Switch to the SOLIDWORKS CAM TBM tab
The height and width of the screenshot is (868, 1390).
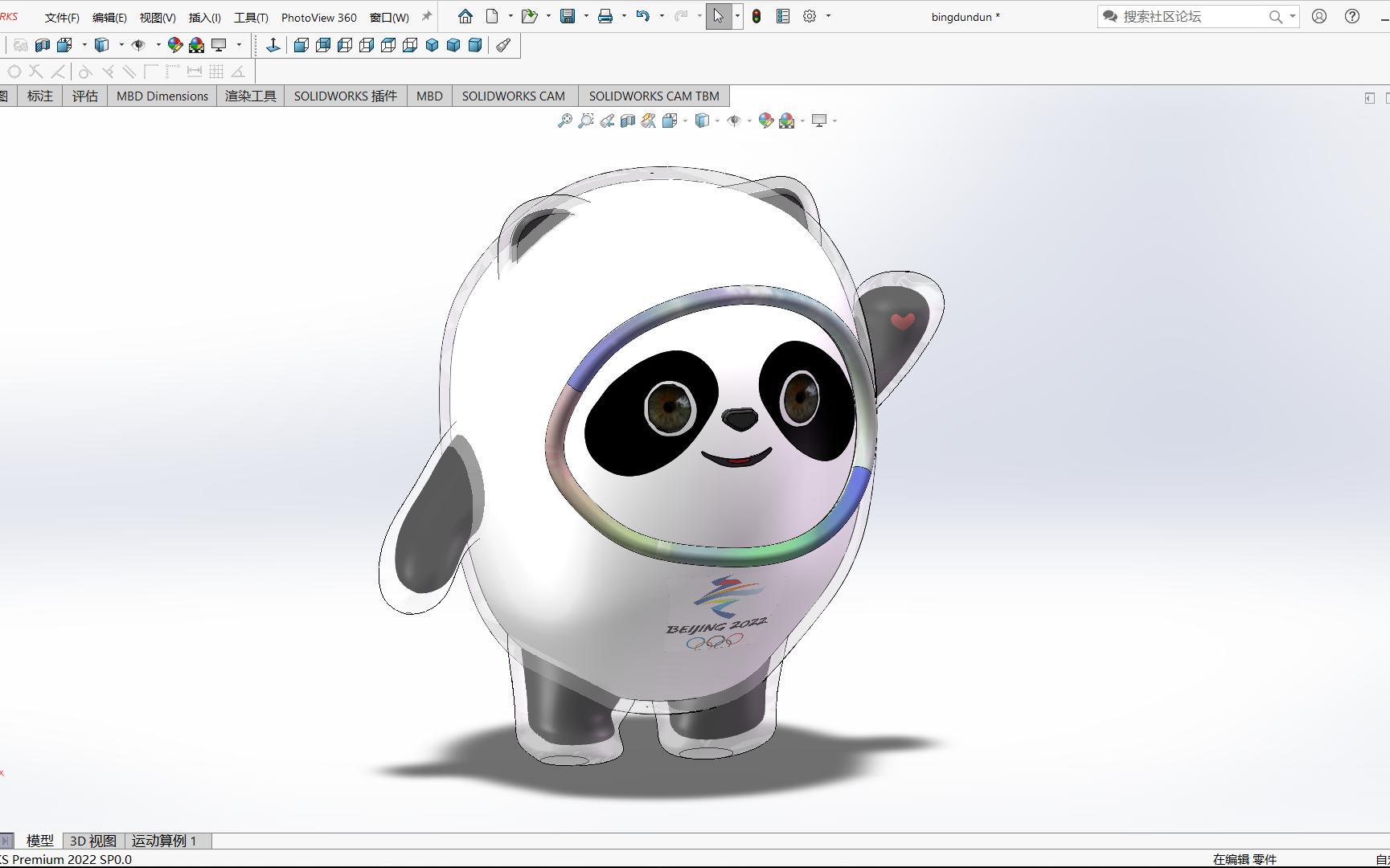(654, 96)
